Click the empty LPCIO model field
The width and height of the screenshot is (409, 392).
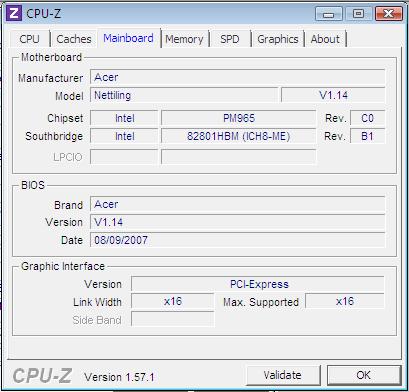point(239,157)
